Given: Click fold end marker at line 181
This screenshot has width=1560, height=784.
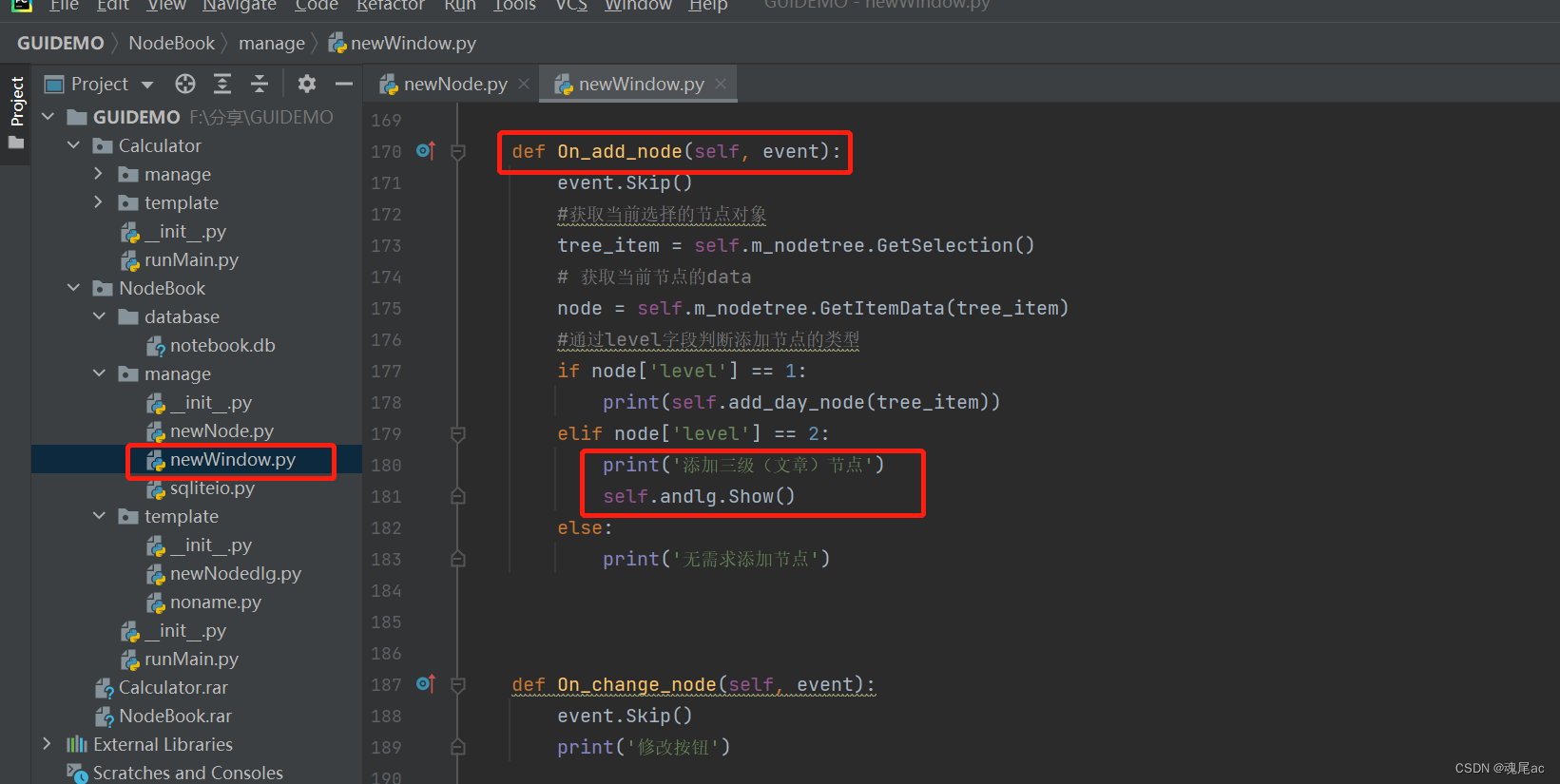Looking at the screenshot, I should click(458, 496).
